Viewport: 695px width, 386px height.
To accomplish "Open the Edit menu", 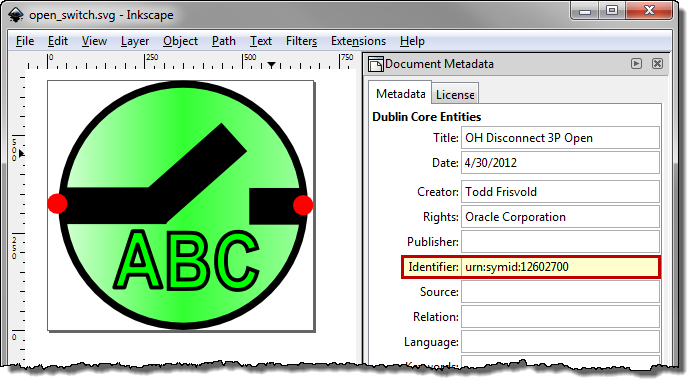I will [x=58, y=41].
